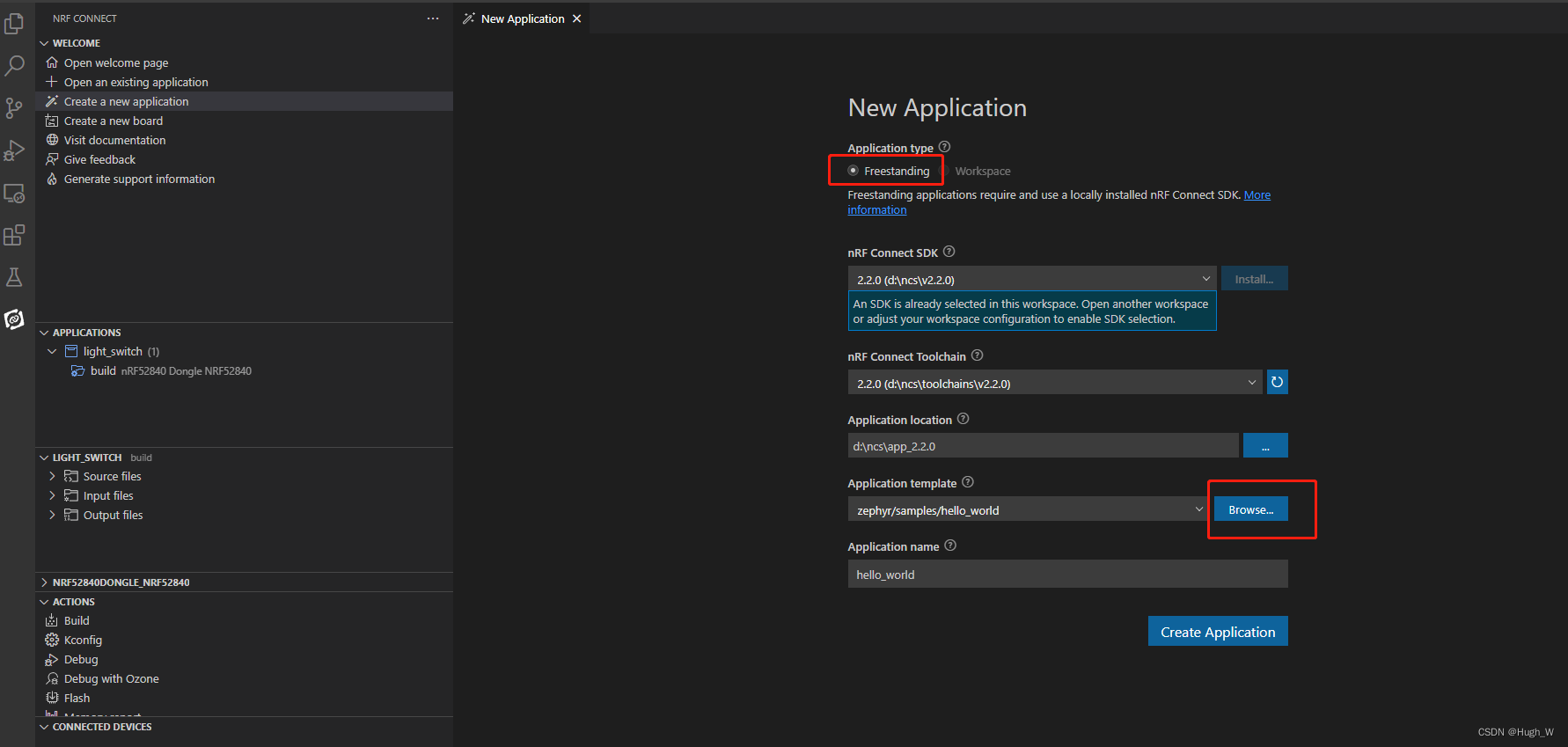Click the Generate support information flame icon

pyautogui.click(x=52, y=179)
